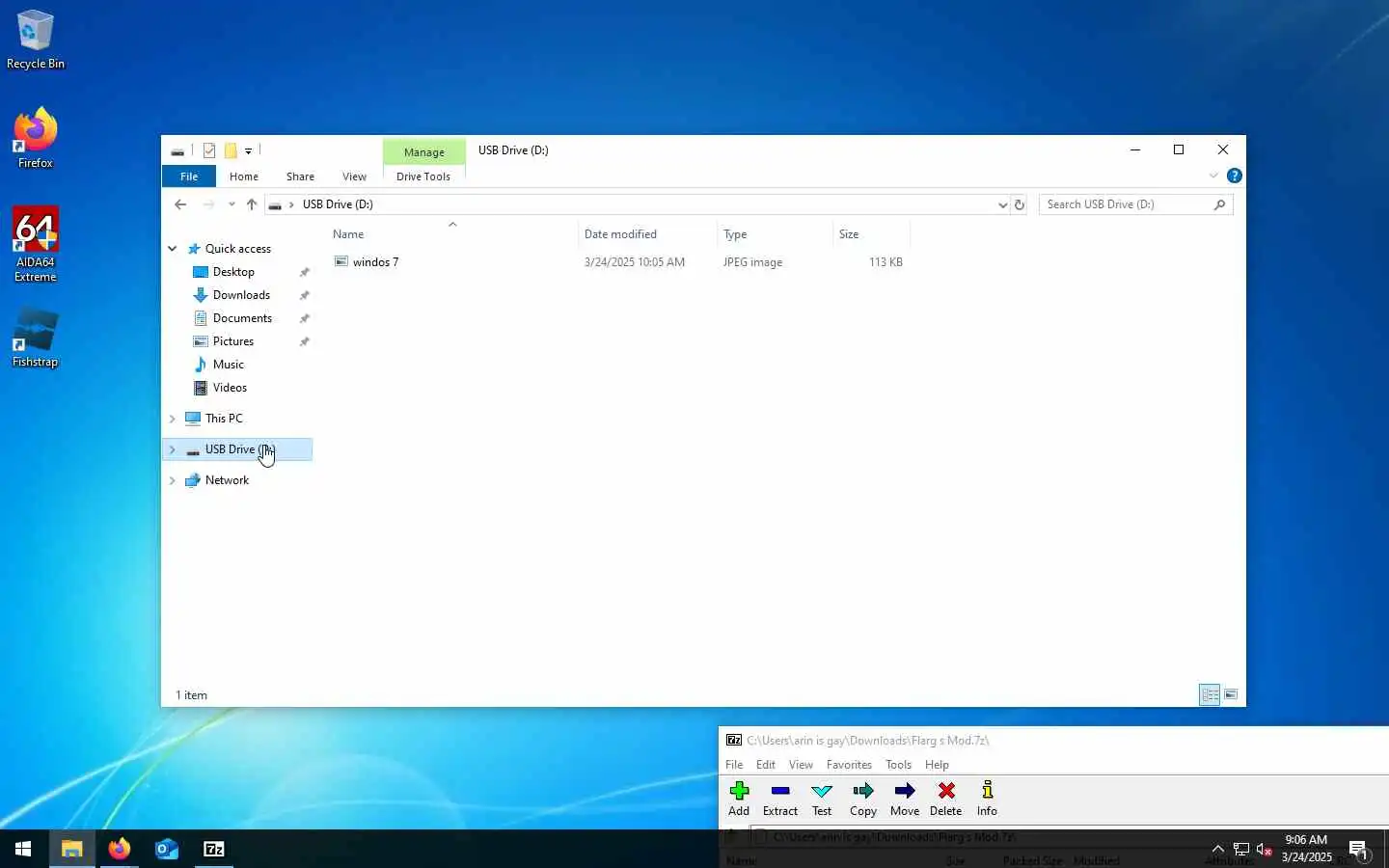
Task: Click the Properties quick access toolbar icon
Action: (209, 150)
